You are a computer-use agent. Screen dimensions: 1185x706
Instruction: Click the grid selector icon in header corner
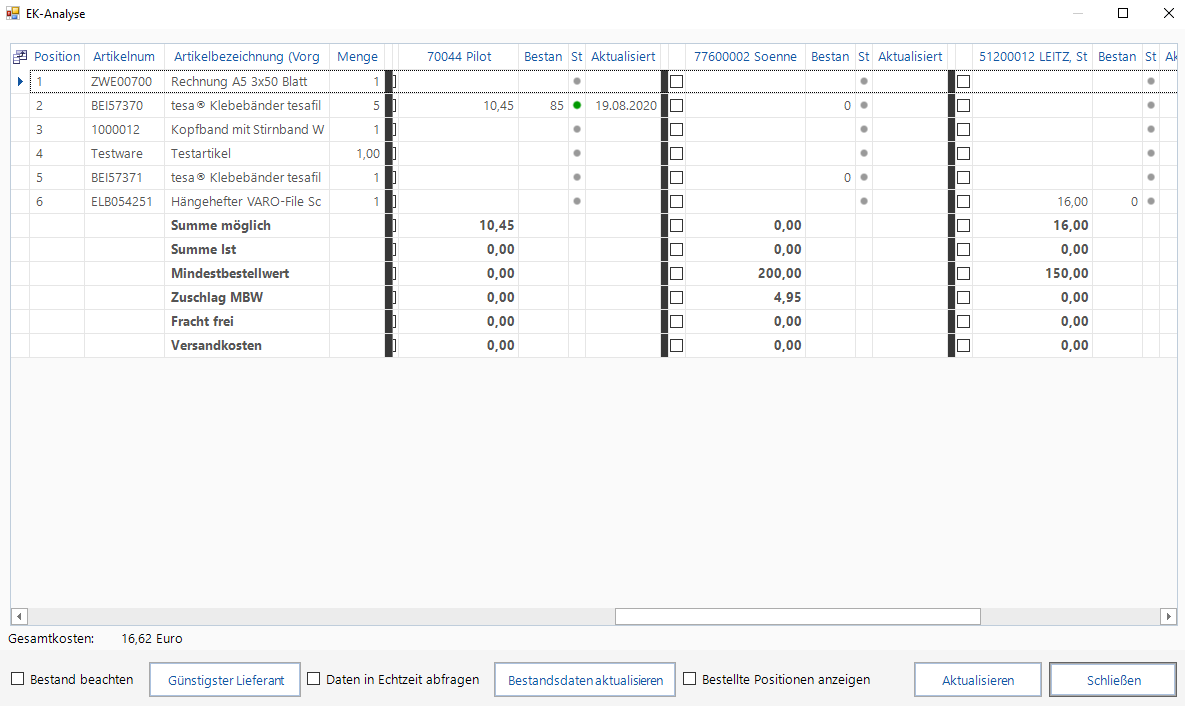pos(20,57)
